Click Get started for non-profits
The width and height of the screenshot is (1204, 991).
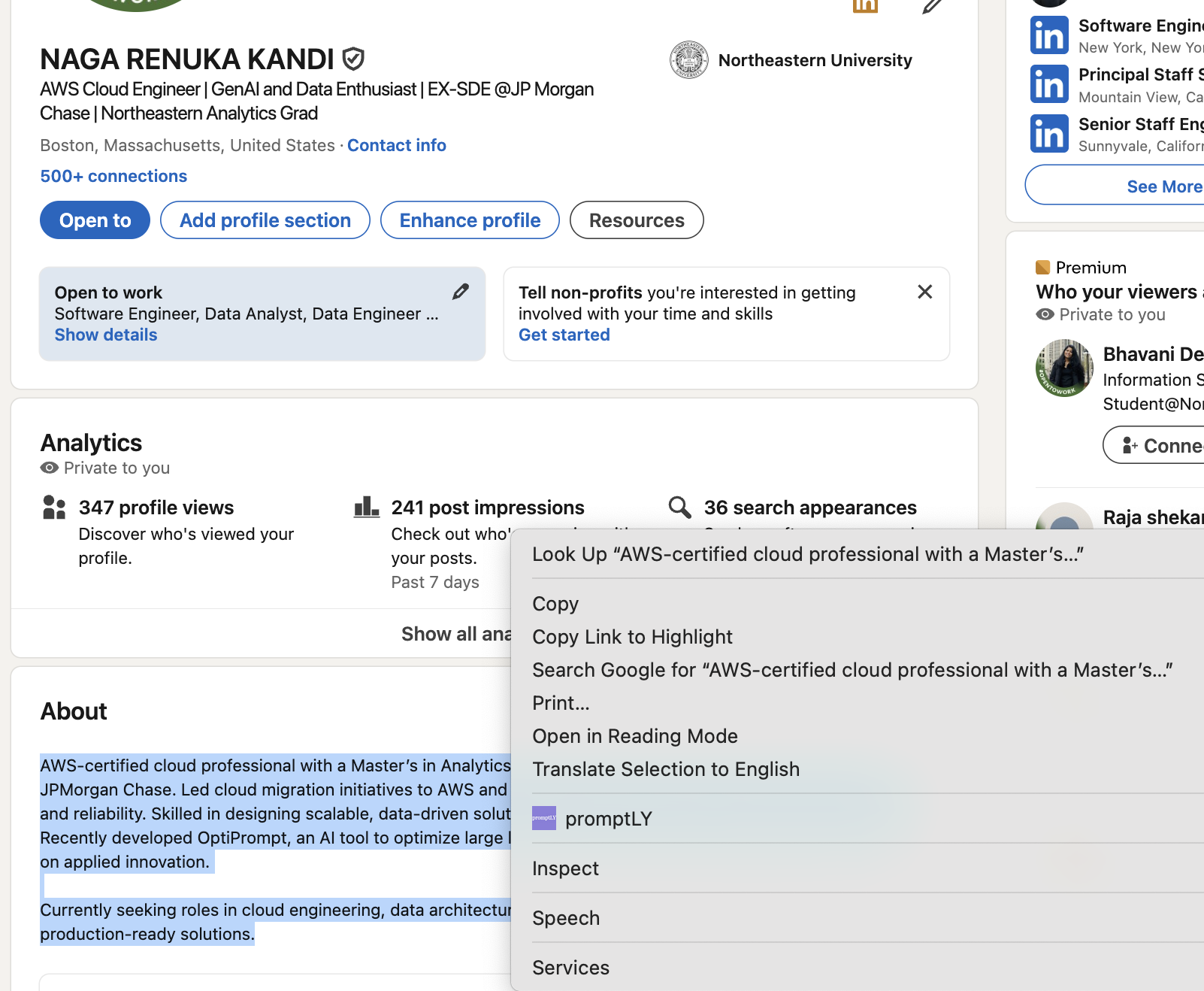tap(564, 335)
